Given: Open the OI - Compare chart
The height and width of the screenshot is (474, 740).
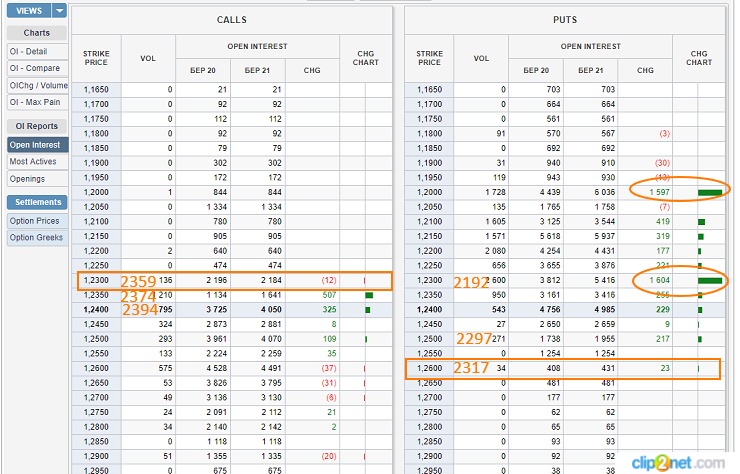Looking at the screenshot, I should [38, 68].
